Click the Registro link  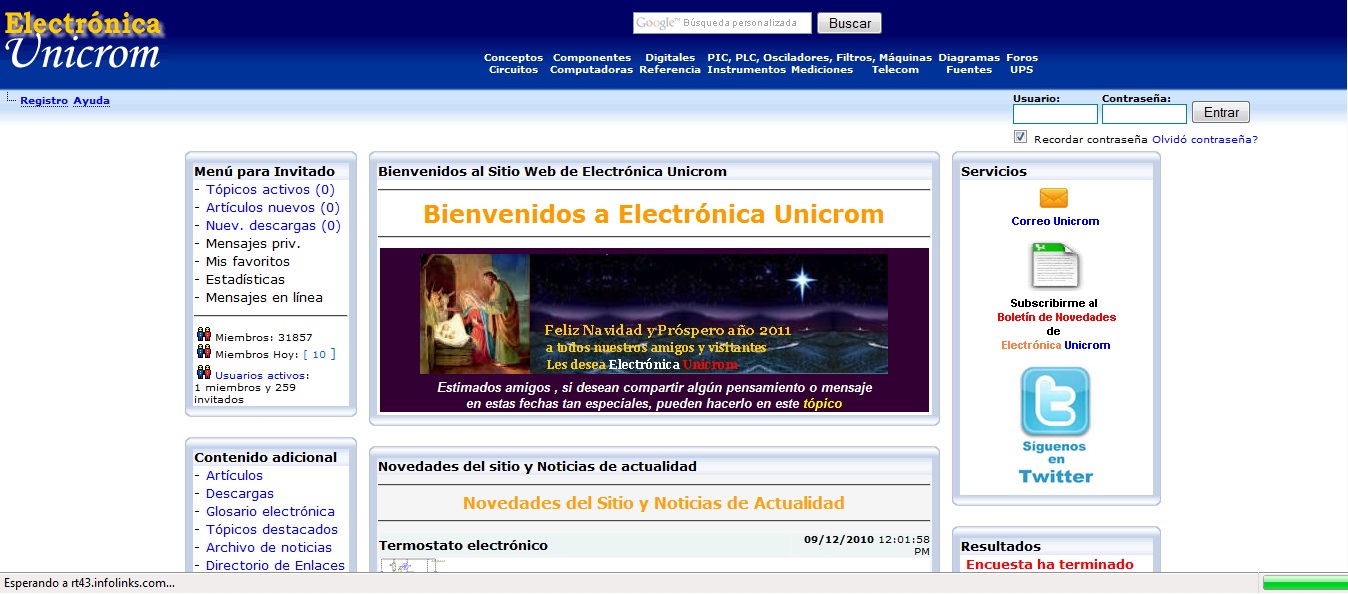click(x=44, y=101)
